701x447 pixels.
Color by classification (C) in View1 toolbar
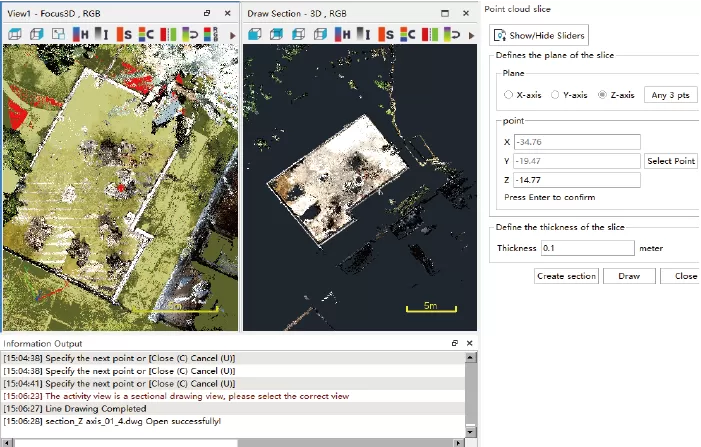146,34
